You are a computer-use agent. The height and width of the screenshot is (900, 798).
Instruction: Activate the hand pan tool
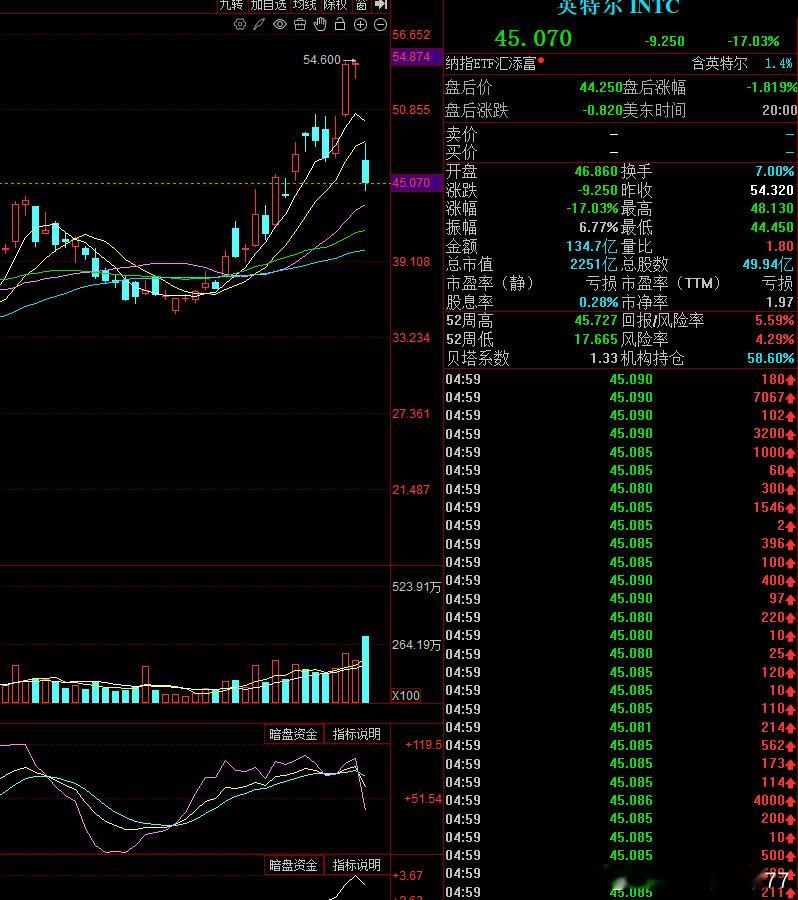coord(320,24)
